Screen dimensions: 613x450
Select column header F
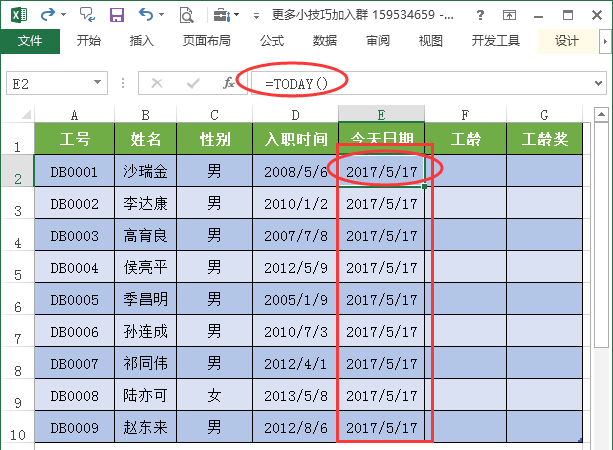coord(466,113)
